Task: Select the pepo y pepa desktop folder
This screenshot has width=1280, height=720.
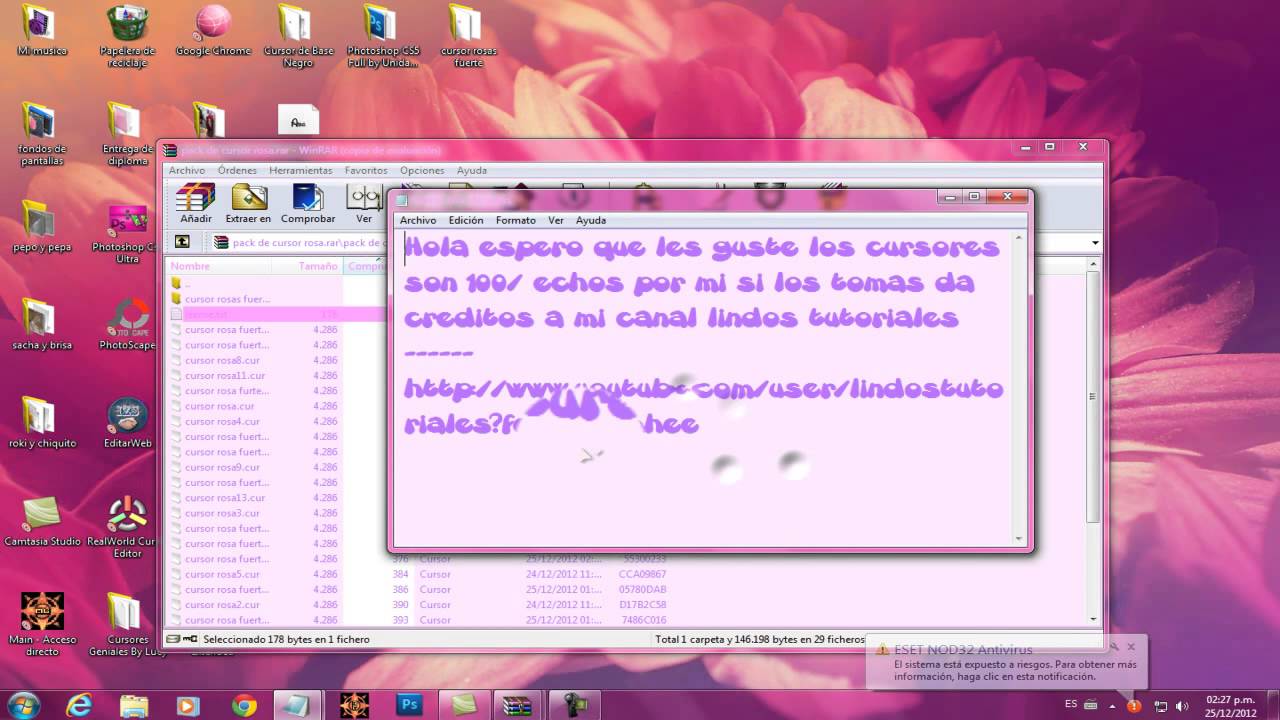Action: (42, 227)
